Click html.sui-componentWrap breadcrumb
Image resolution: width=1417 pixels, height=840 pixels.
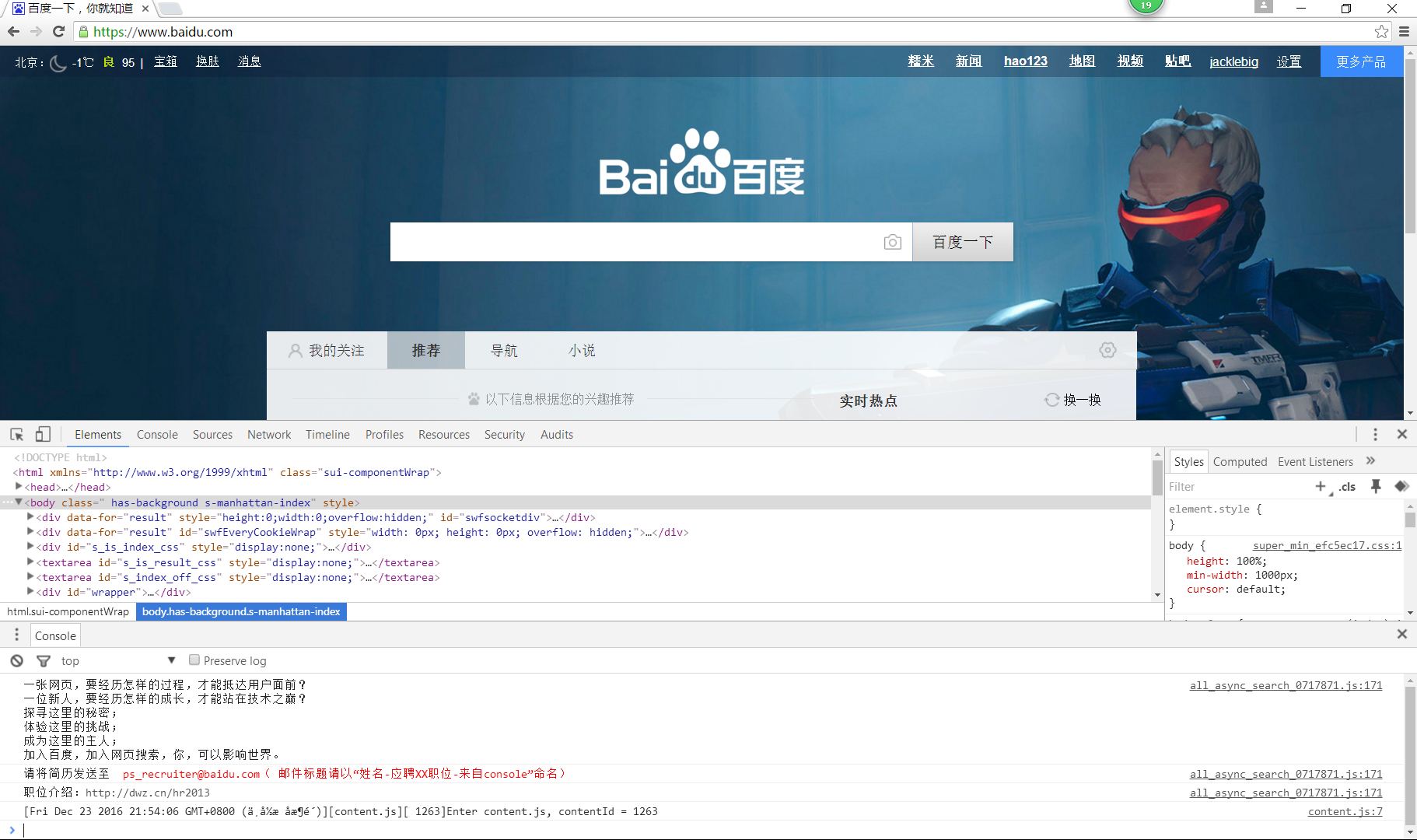pyautogui.click(x=68, y=611)
